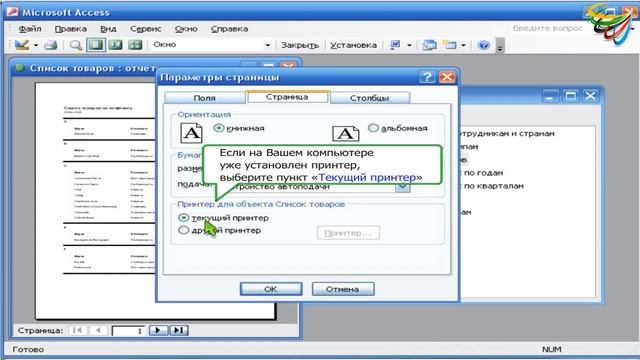
Task: Confirm page setup with OK
Action: coord(271,289)
